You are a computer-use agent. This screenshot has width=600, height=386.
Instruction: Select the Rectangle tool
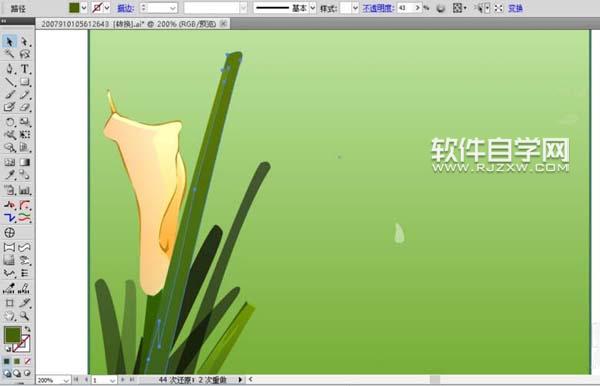(25, 82)
